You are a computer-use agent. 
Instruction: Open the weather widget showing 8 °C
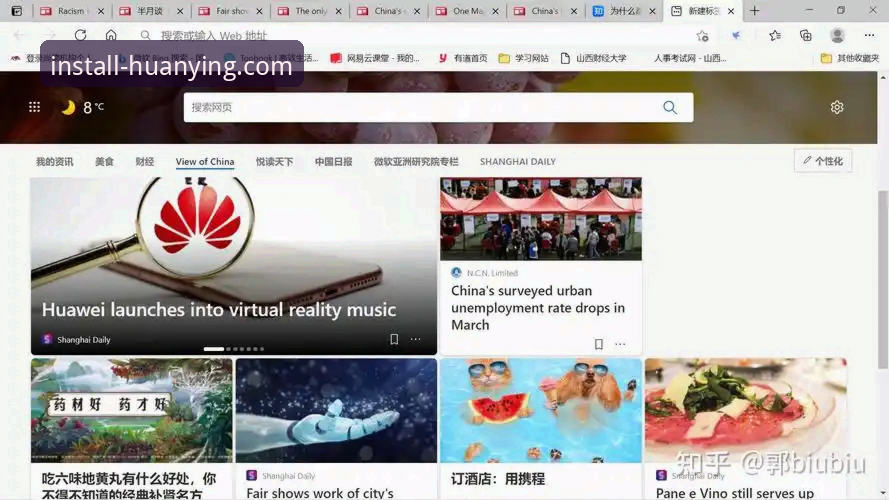click(x=83, y=107)
